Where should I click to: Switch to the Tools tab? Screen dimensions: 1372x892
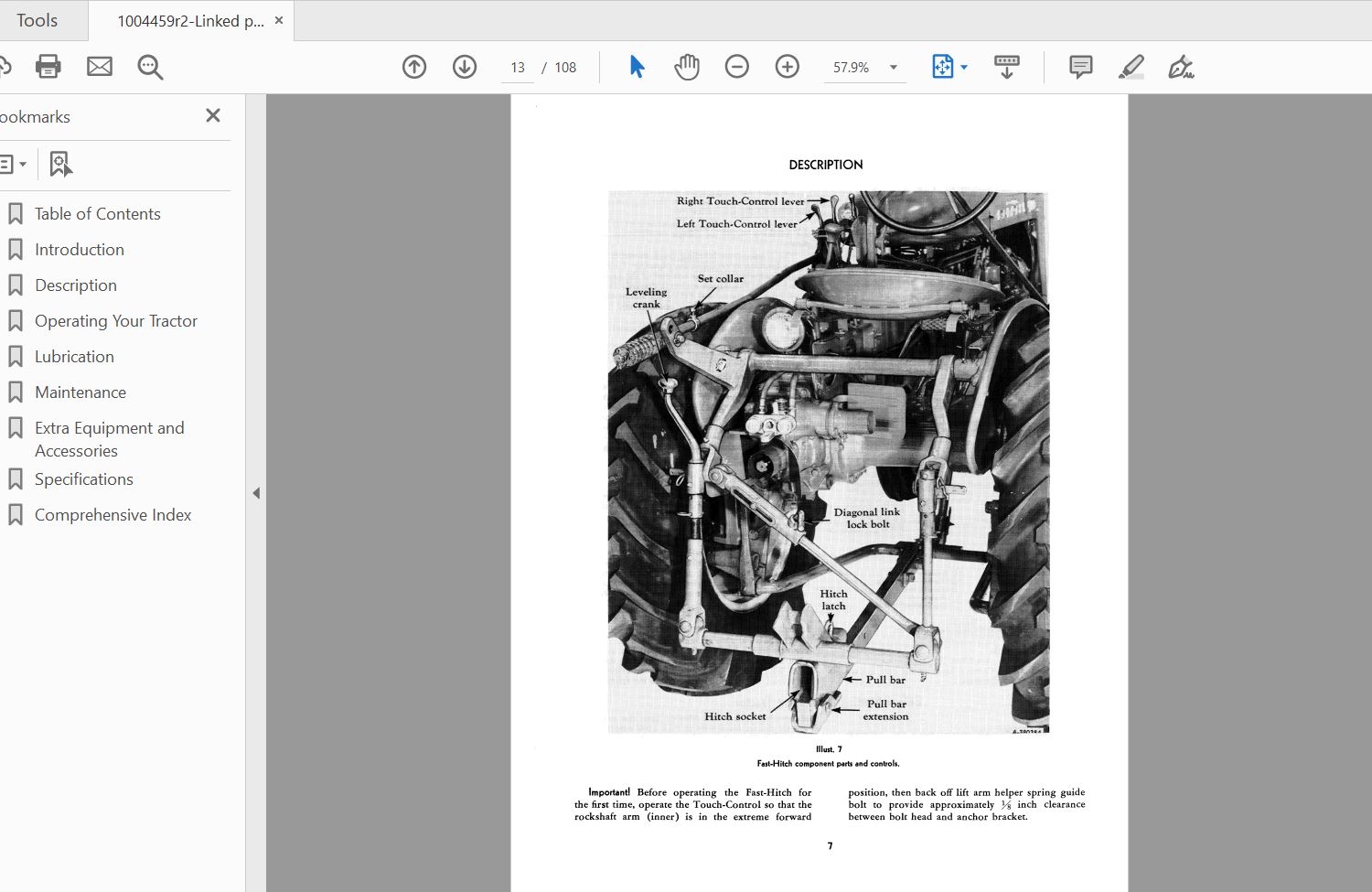pyautogui.click(x=37, y=20)
